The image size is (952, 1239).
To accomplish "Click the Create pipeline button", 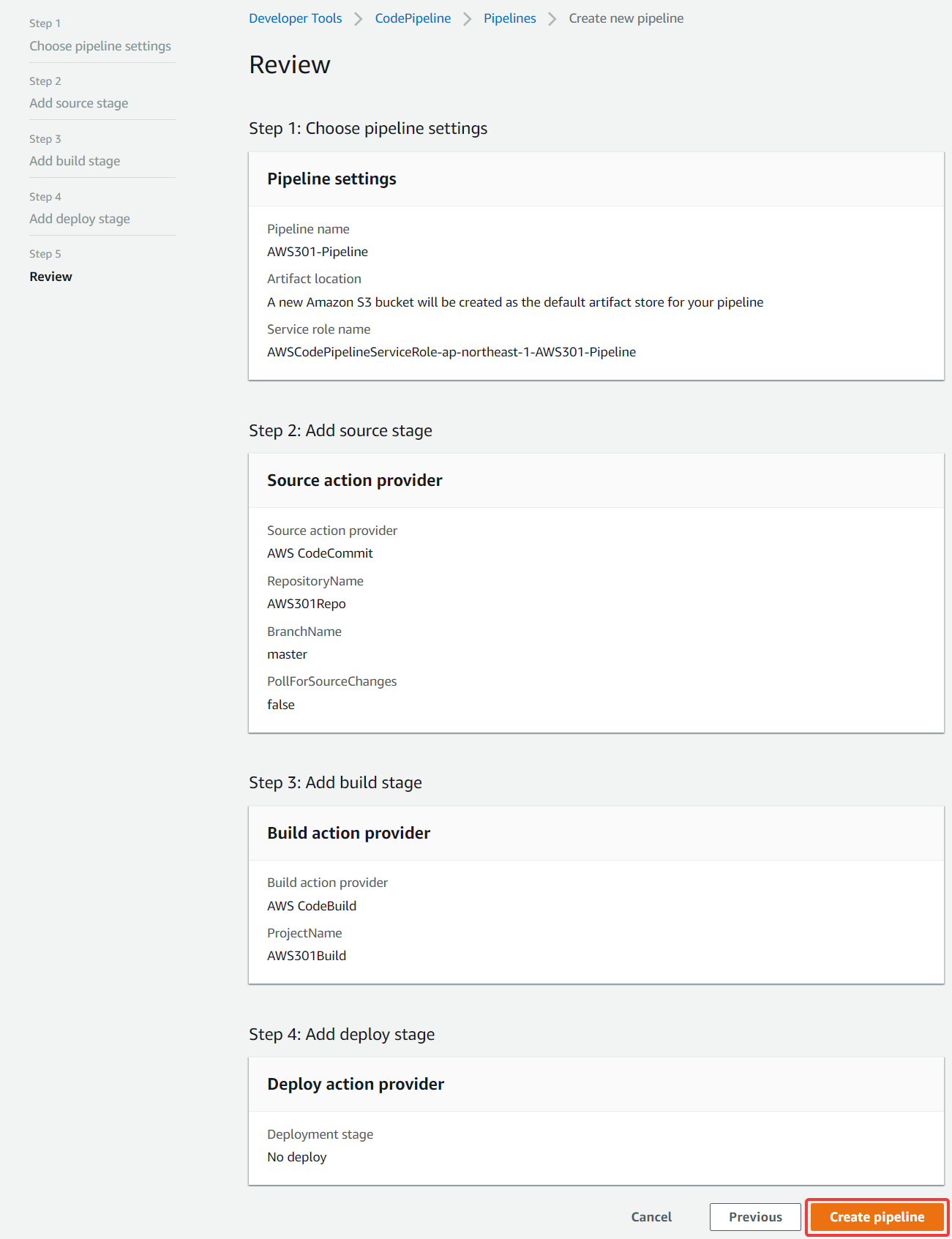I will (x=877, y=1217).
